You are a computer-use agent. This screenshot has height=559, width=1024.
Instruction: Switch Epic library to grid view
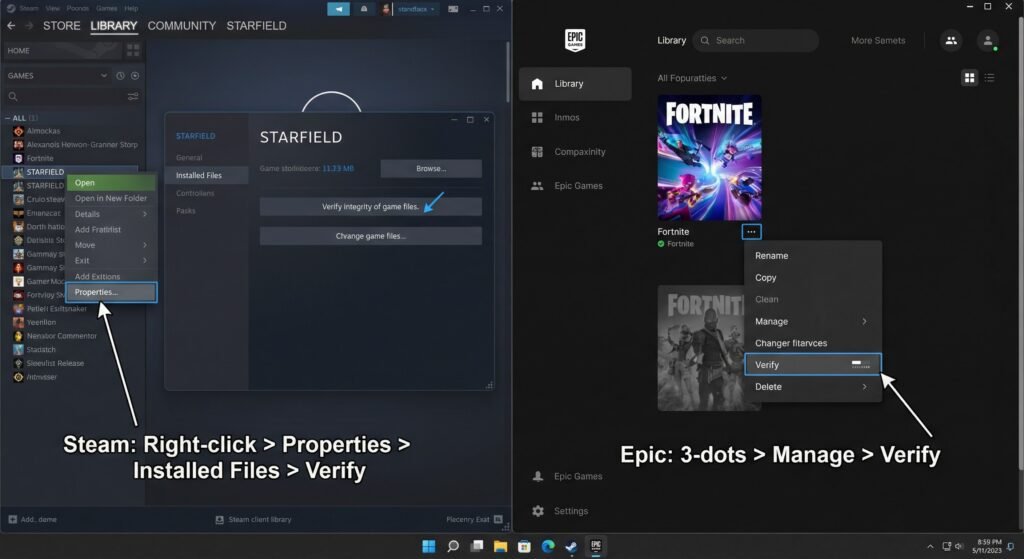click(969, 78)
